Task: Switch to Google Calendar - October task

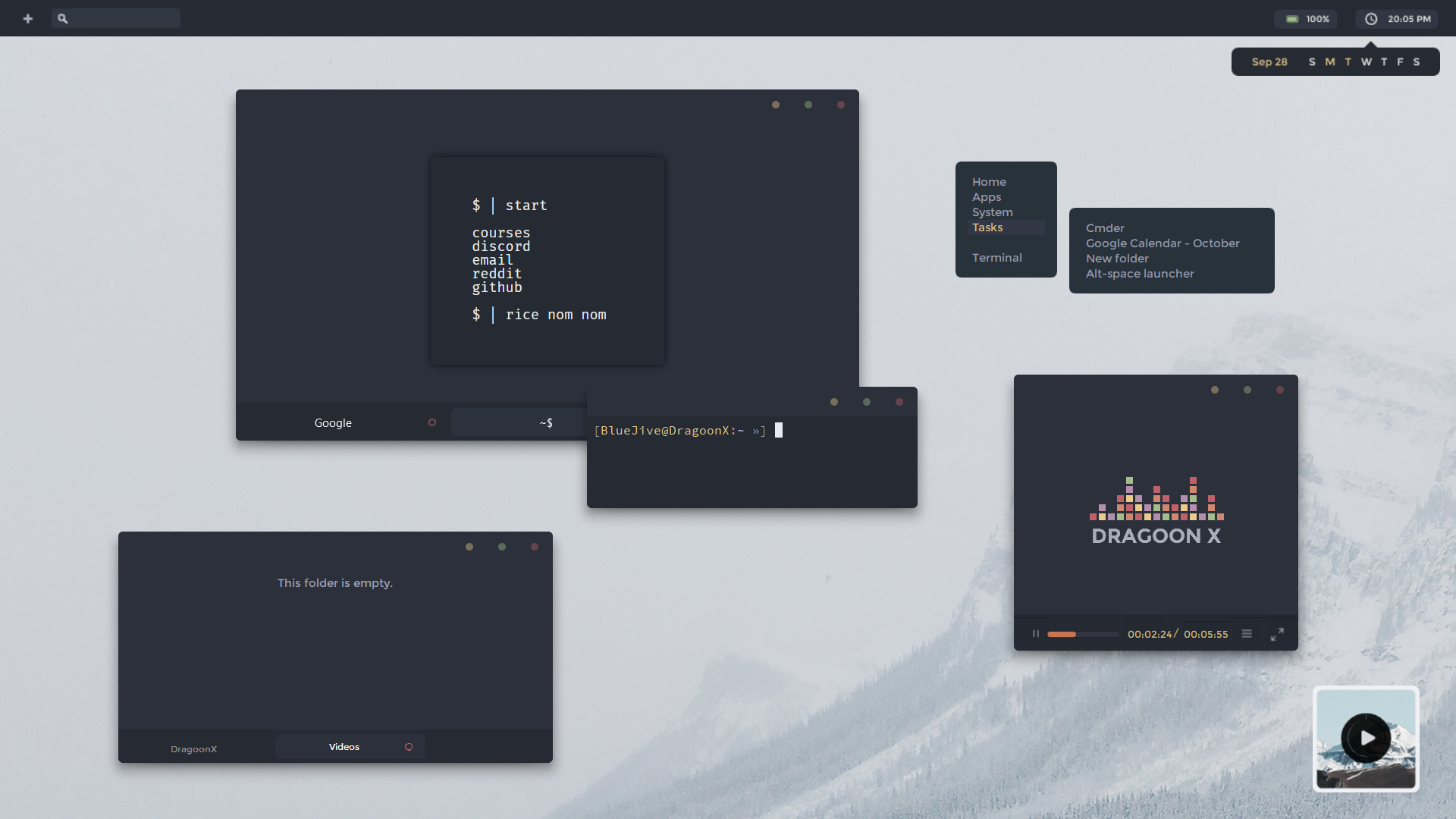Action: tap(1163, 243)
